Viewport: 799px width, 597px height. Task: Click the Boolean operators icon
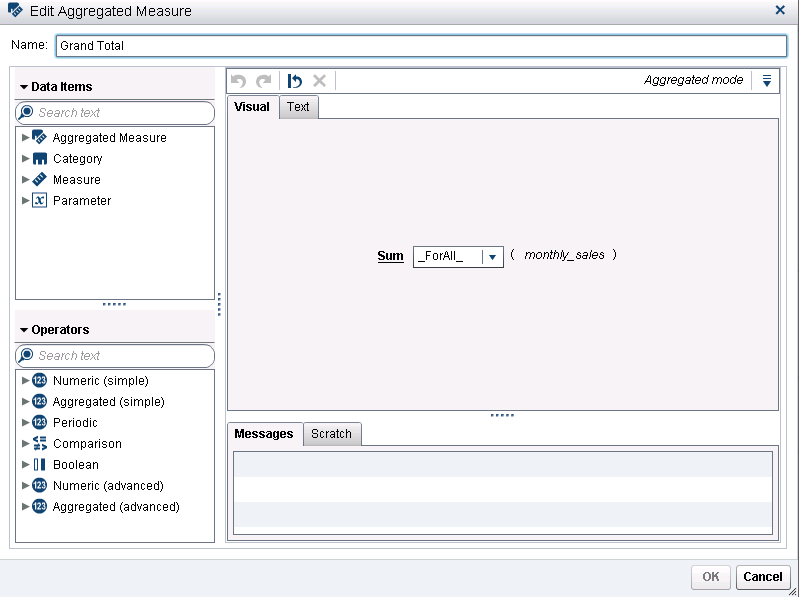39,464
